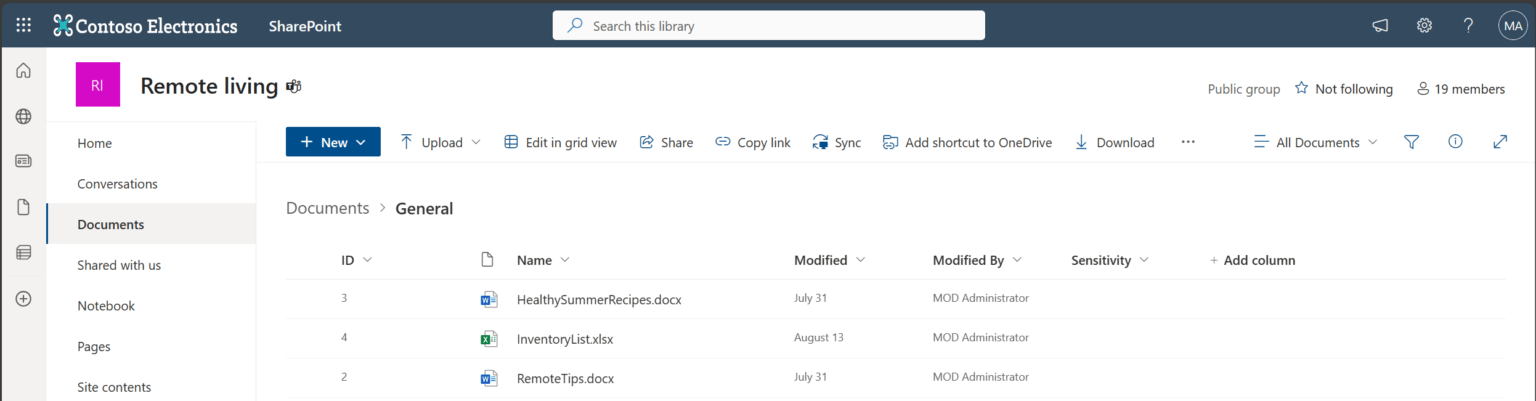Open the All Documents view dropdown

pyautogui.click(x=1316, y=142)
